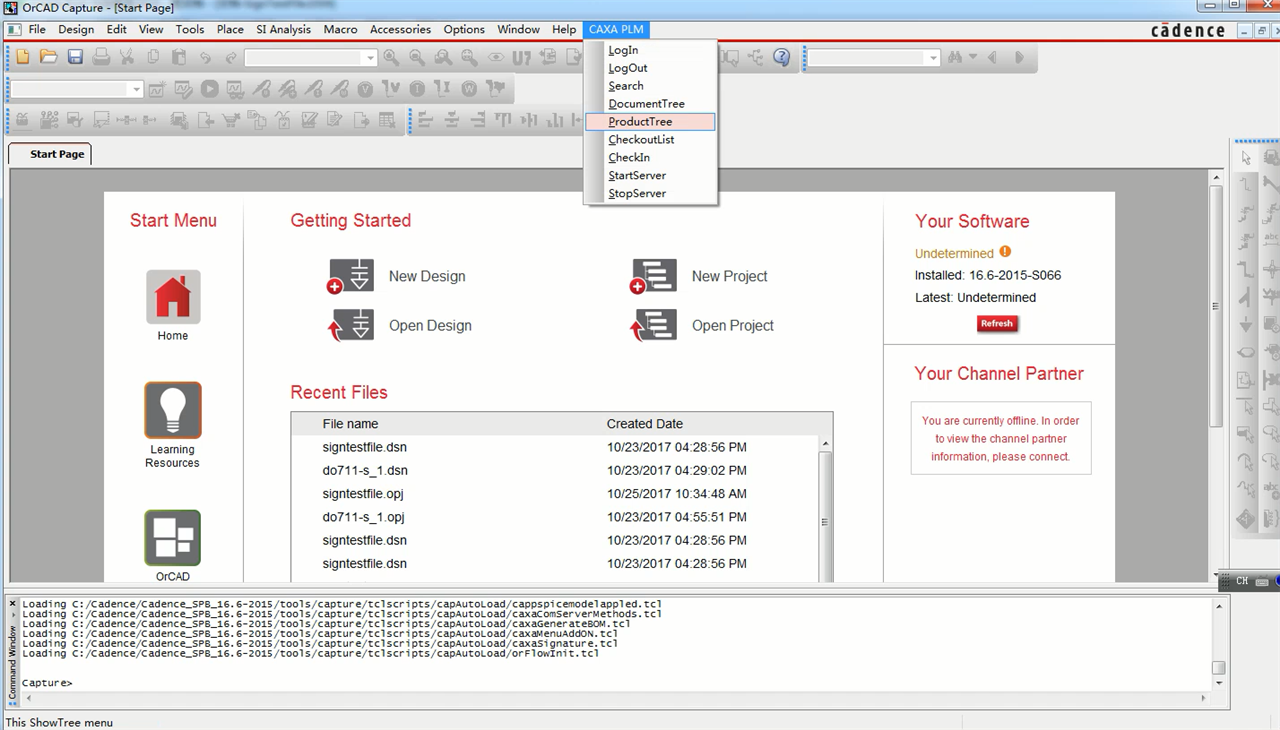Click the Save document icon
The height and width of the screenshot is (730, 1280).
(x=74, y=57)
